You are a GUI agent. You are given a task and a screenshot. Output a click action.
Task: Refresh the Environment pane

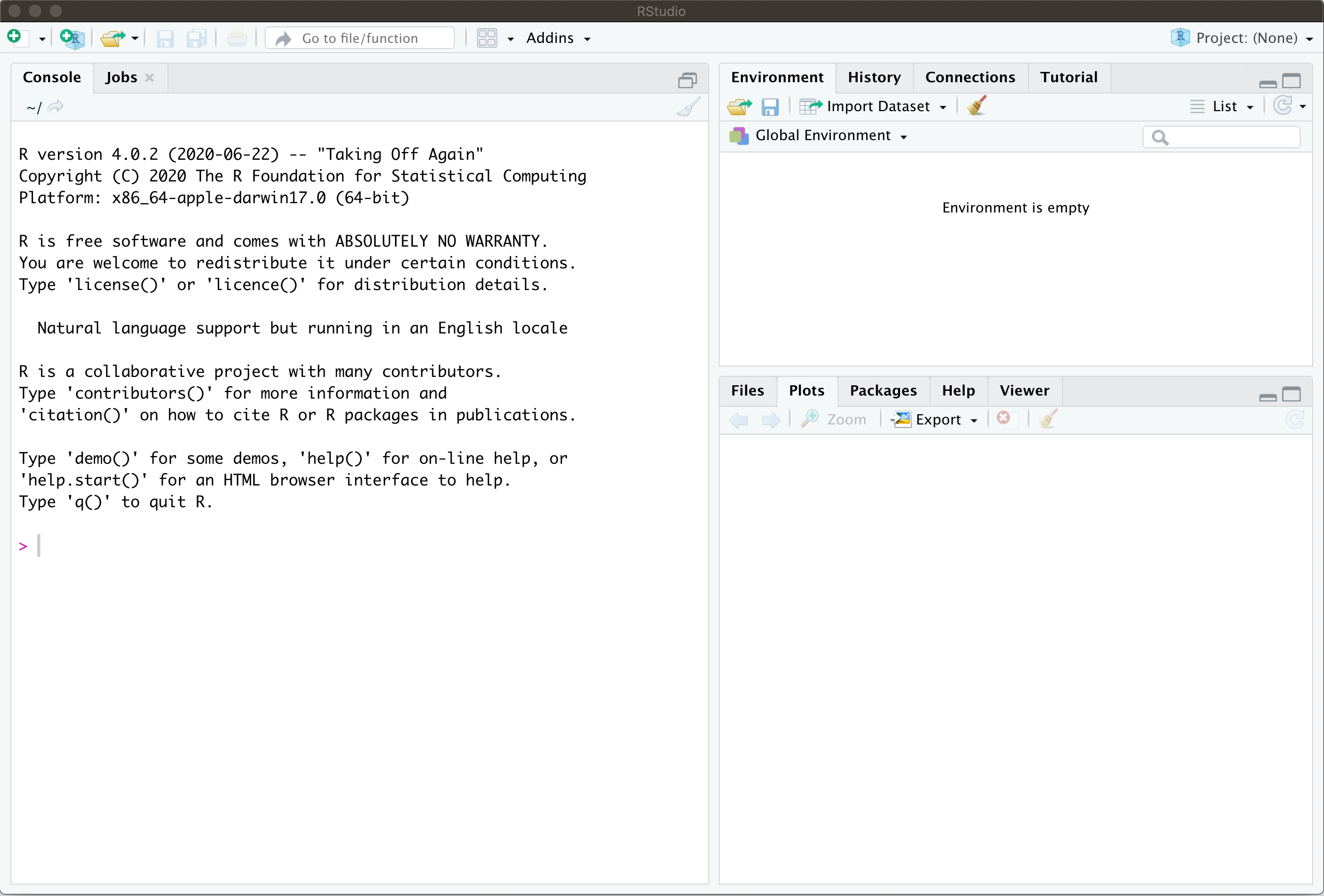1283,106
